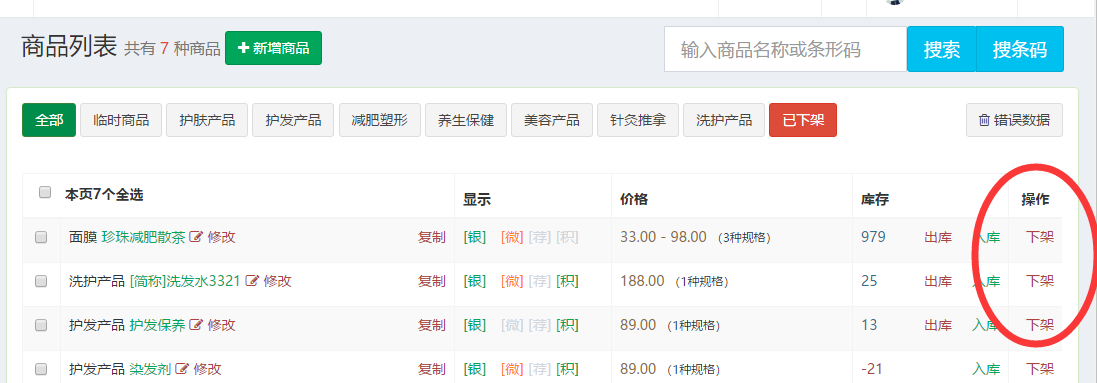Click the edit icon beside 染发剂
This screenshot has height=383, width=1097.
point(182,369)
